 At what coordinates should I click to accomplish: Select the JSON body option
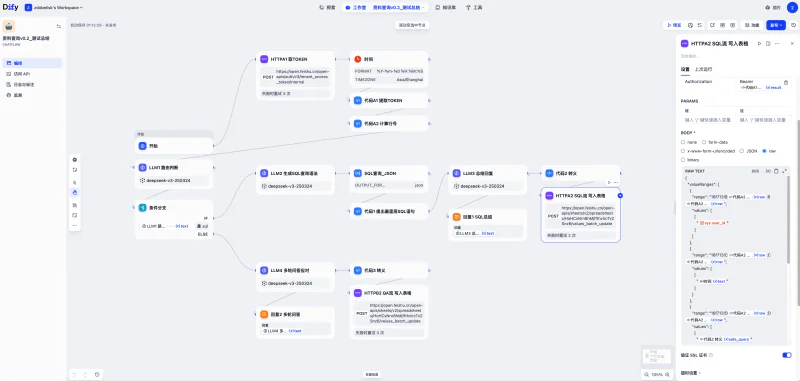pyautogui.click(x=748, y=151)
